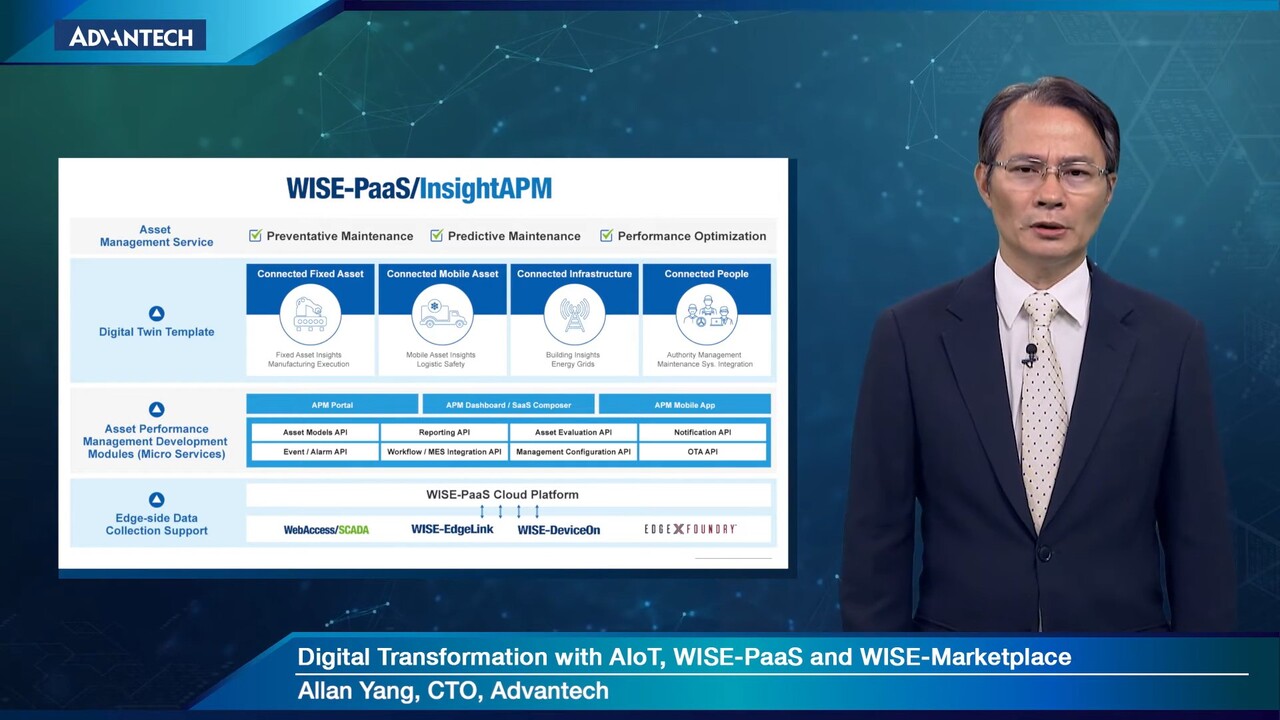This screenshot has height=720, width=1280.
Task: Toggle the Preventative Maintenance checkbox
Action: (x=255, y=236)
